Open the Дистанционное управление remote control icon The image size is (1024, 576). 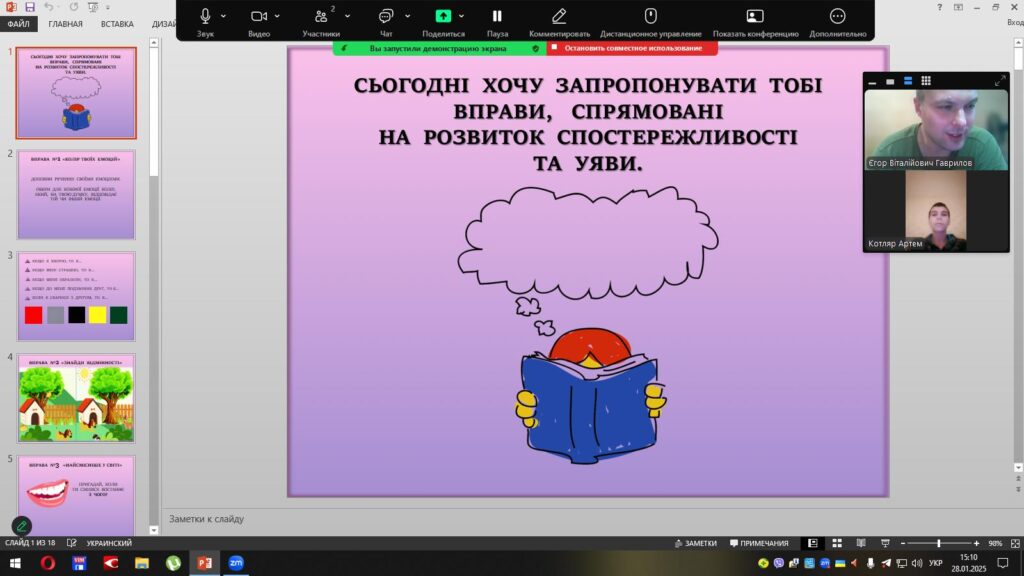pyautogui.click(x=650, y=16)
